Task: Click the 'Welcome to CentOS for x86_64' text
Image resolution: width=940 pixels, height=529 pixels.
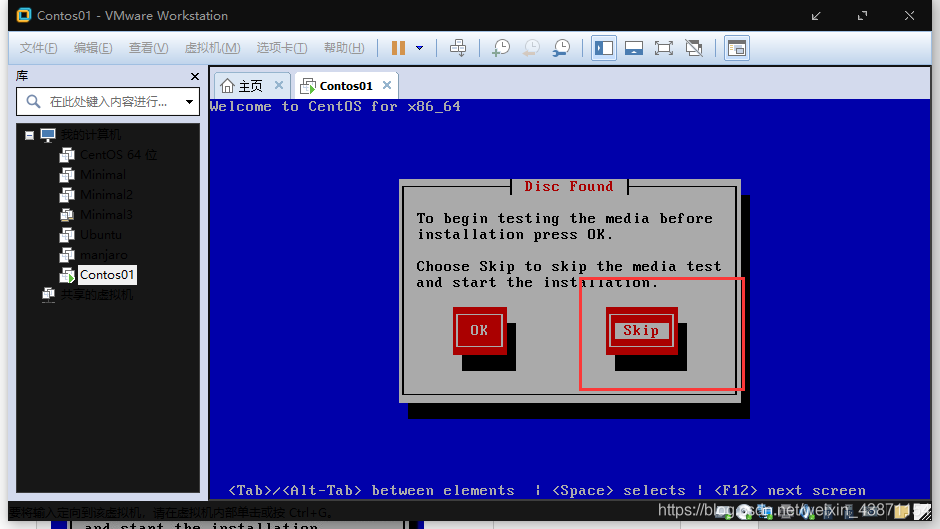Action: 335,107
